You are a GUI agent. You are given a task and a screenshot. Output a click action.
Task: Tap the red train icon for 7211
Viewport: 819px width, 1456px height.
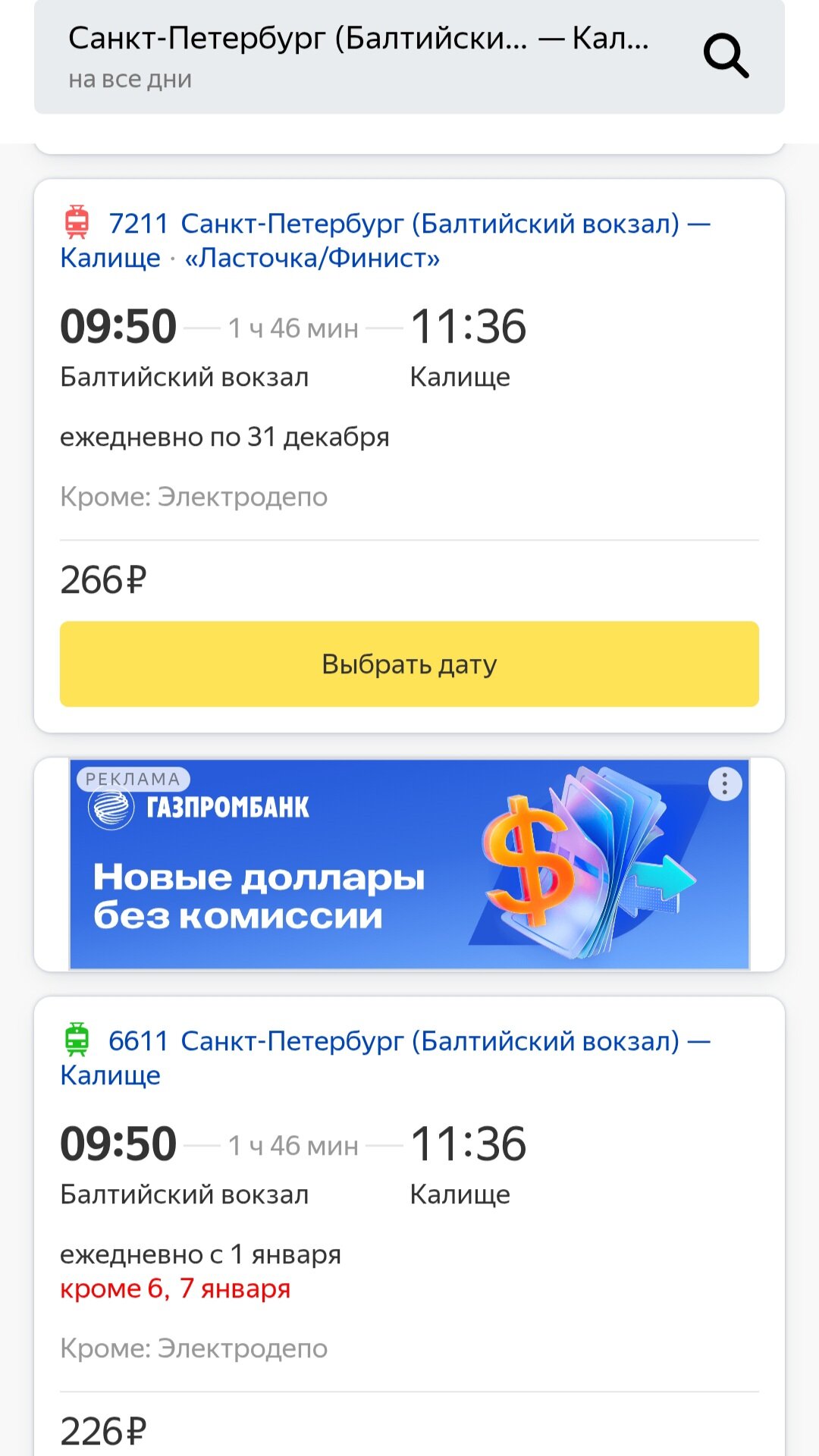click(77, 222)
